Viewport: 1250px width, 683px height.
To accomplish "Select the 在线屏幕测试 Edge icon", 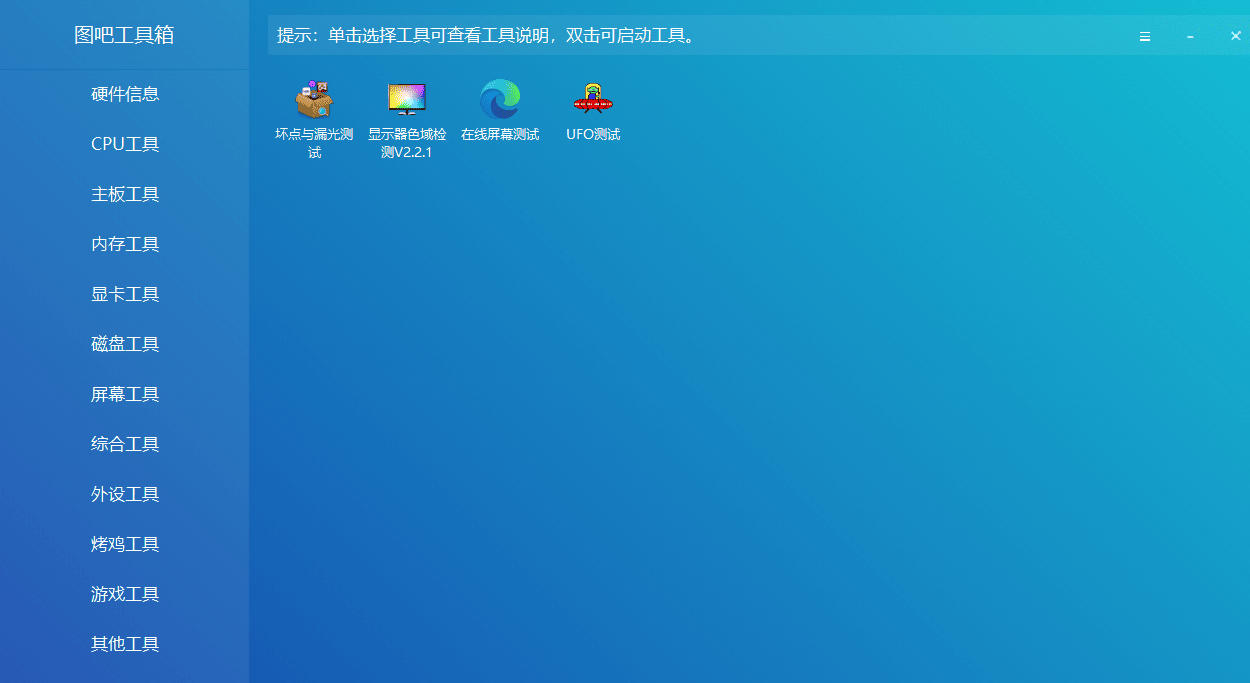I will [x=500, y=99].
